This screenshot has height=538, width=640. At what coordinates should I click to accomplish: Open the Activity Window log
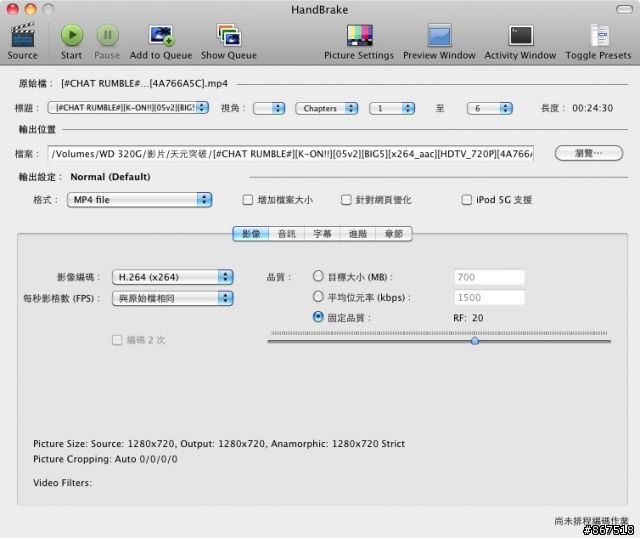pos(520,36)
